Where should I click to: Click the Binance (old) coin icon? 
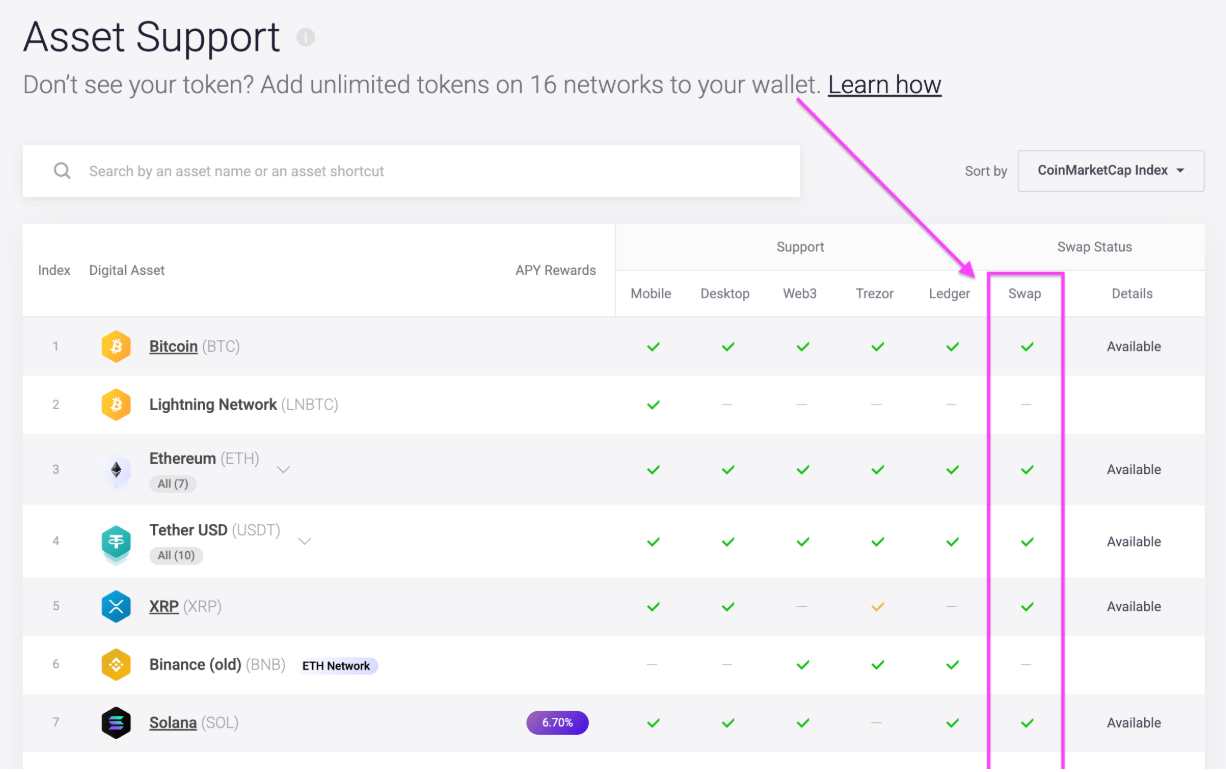(x=116, y=665)
